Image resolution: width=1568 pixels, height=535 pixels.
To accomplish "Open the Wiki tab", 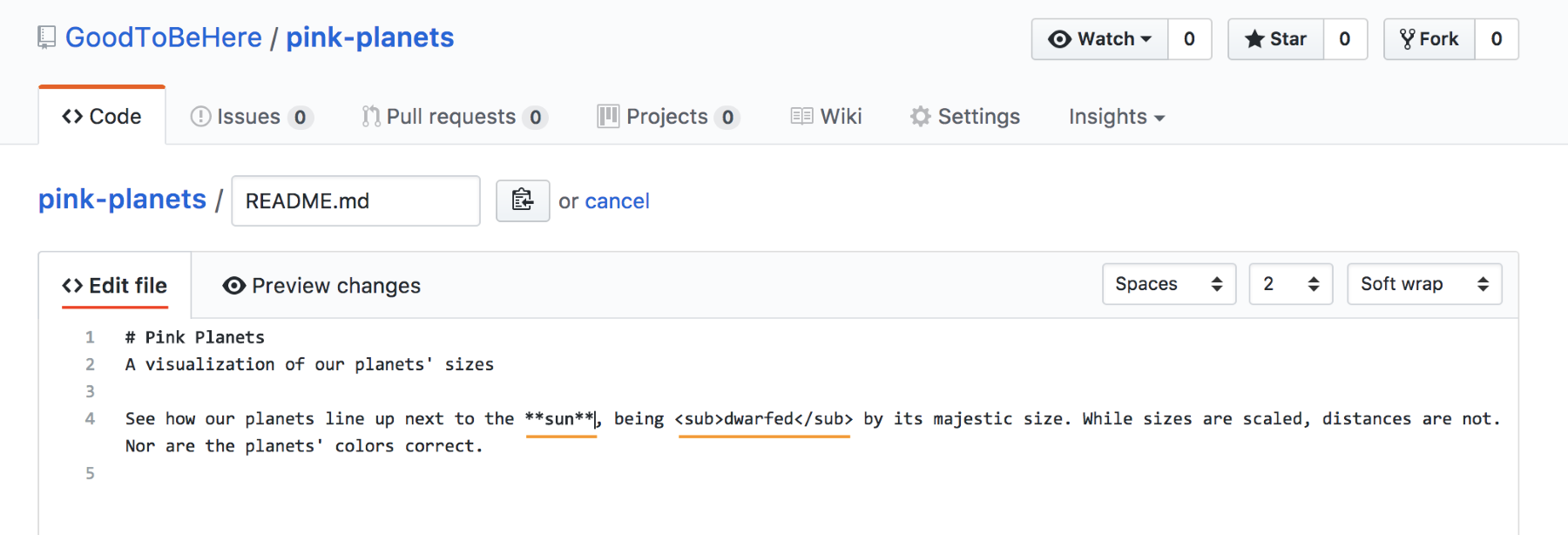I will (826, 117).
